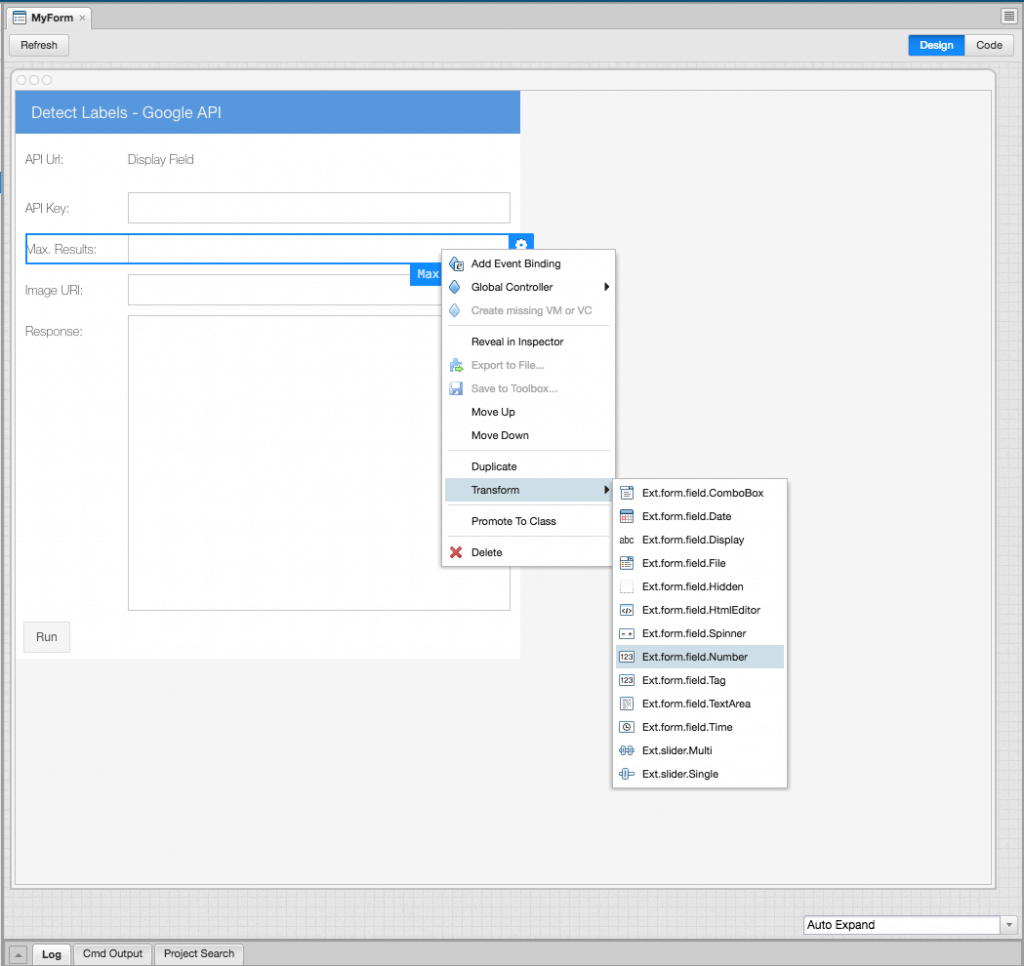
Task: Choose Duplicate from the context menu
Action: click(x=528, y=467)
